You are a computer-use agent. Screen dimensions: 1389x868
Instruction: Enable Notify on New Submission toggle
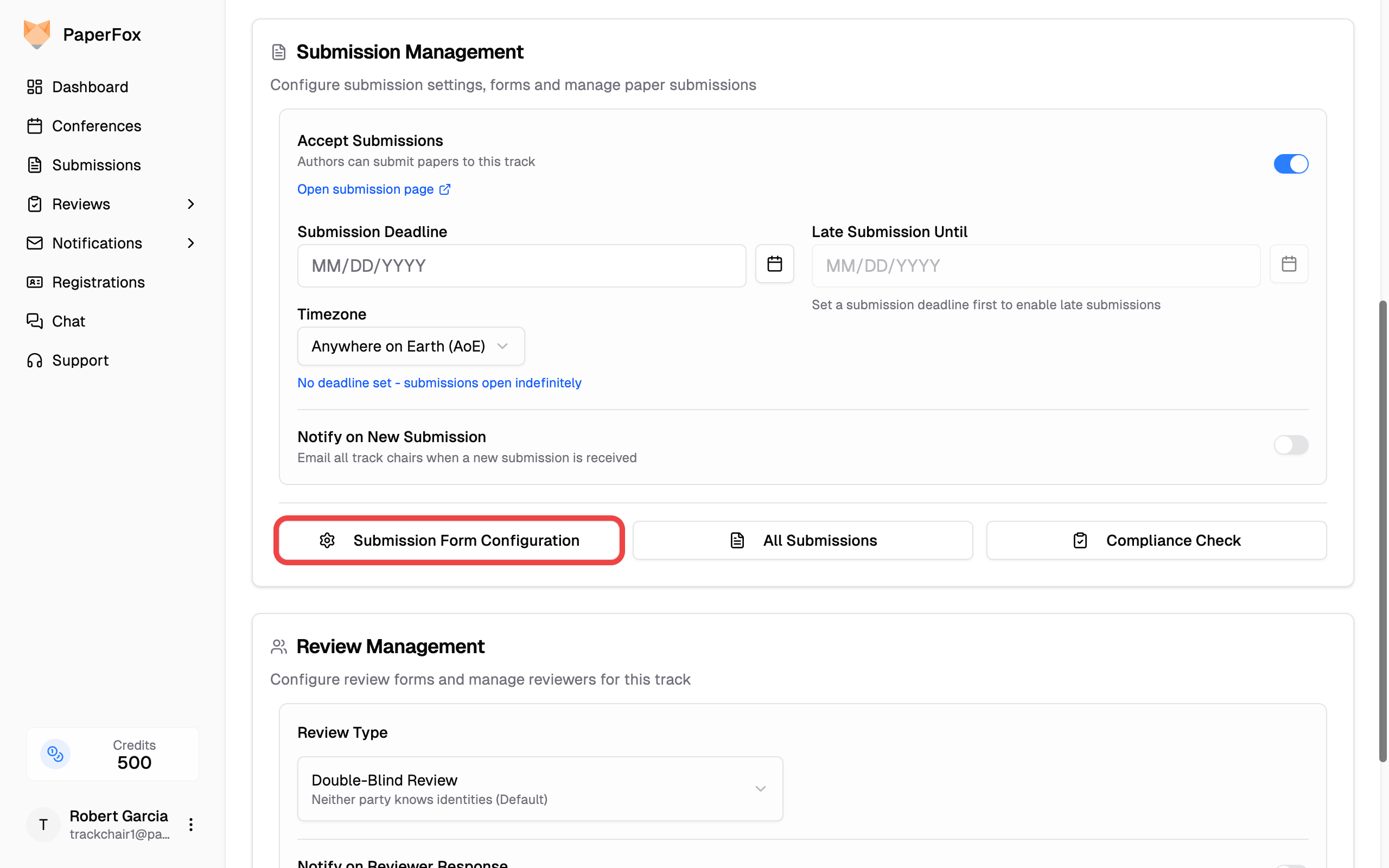(x=1290, y=445)
